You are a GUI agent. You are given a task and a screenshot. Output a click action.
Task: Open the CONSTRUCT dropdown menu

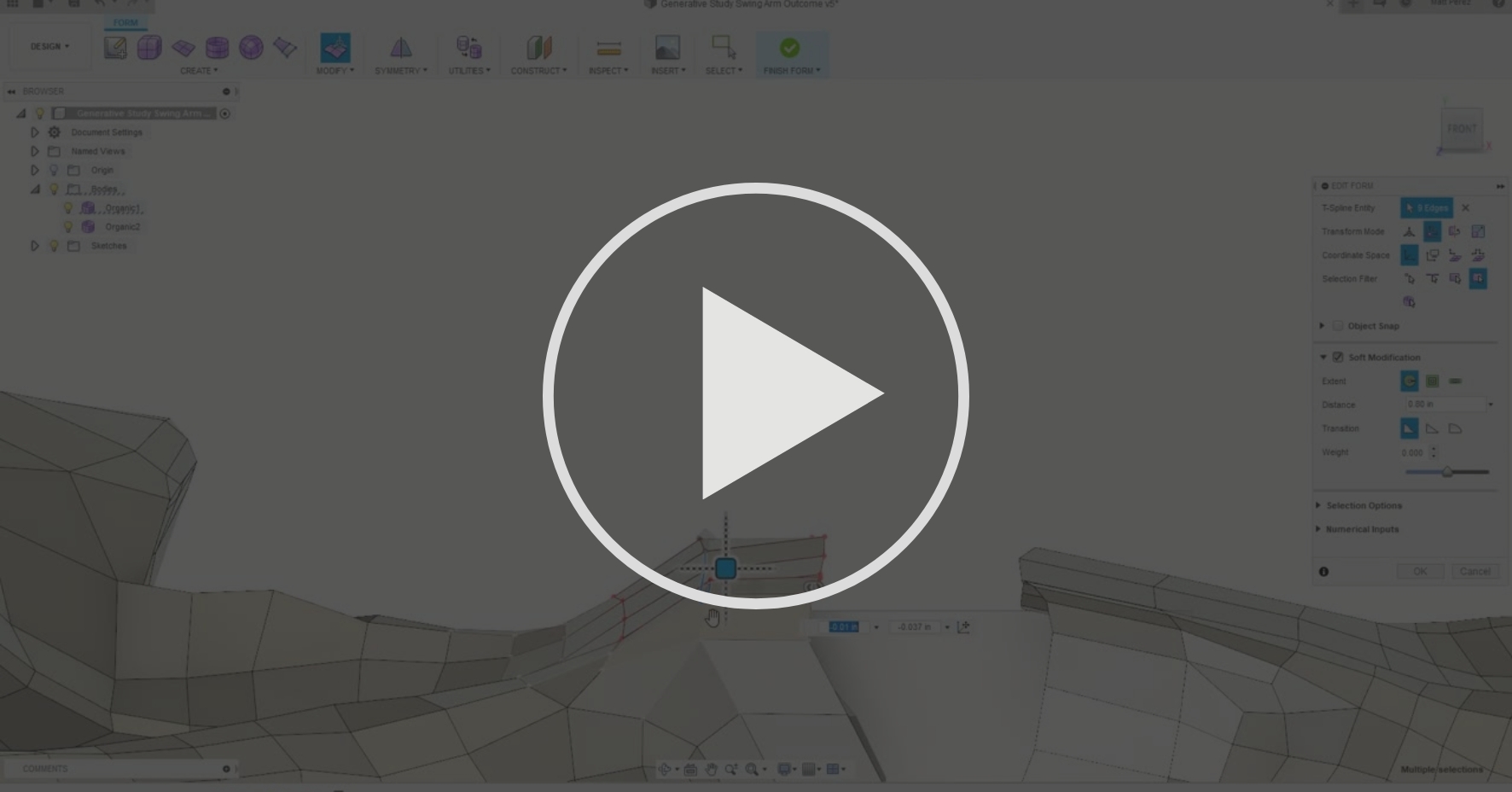538,71
